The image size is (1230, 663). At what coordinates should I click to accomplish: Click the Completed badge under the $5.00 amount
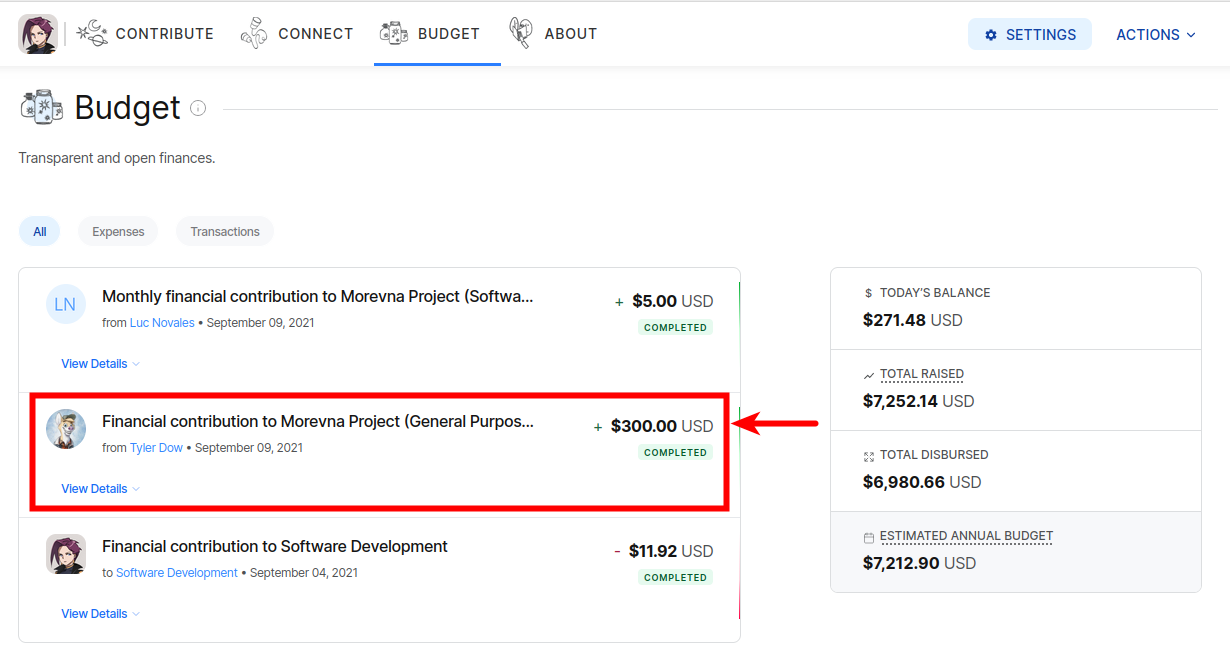pos(676,328)
